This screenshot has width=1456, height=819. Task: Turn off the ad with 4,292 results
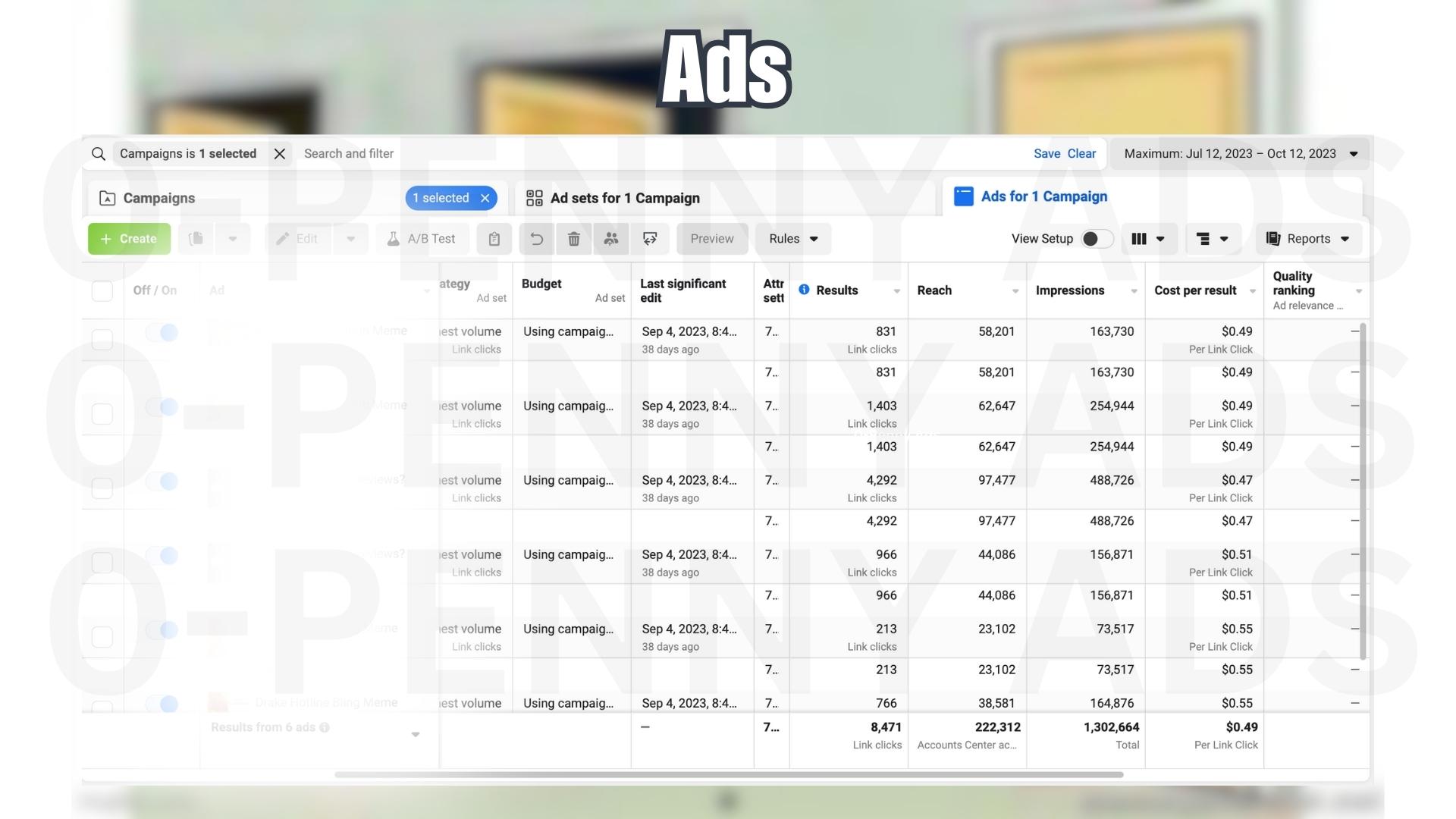(162, 481)
